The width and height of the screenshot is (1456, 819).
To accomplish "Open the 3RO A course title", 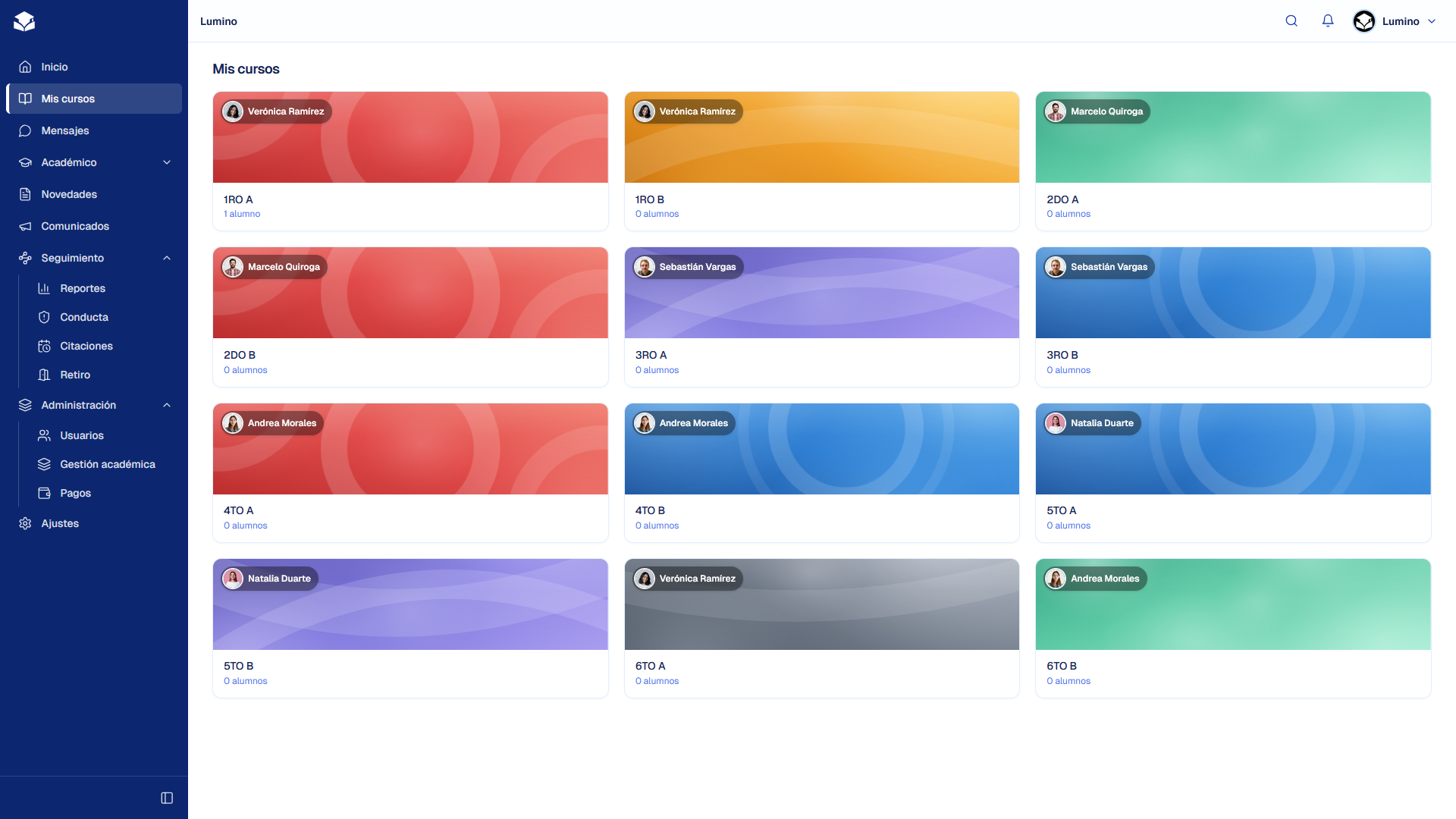I will click(x=651, y=355).
